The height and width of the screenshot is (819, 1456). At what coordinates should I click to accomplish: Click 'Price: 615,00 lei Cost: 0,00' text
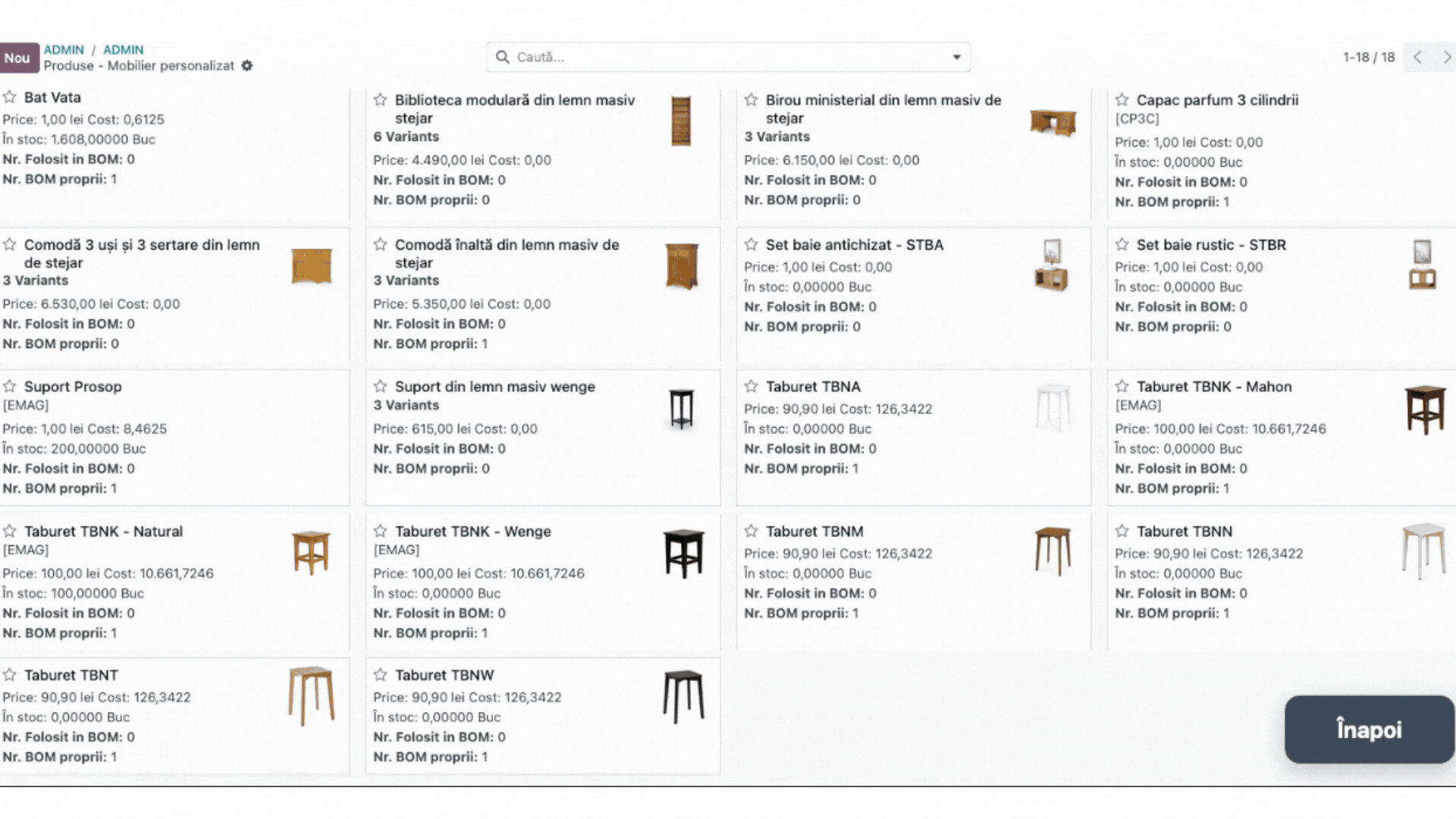[x=455, y=428]
